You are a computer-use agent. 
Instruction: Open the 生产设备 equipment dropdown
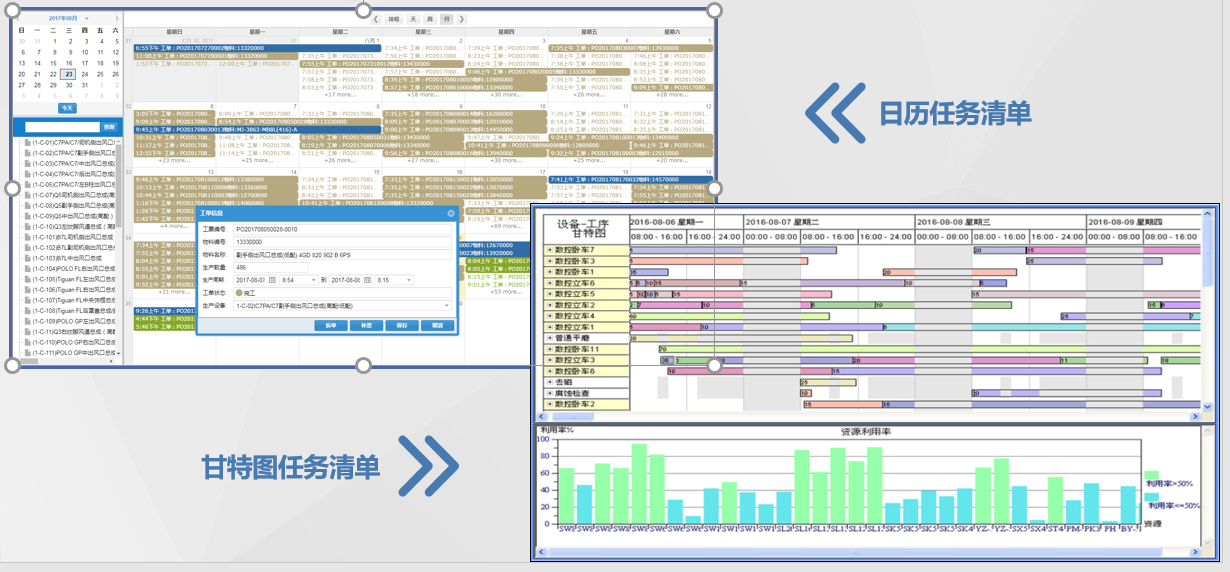click(x=446, y=306)
